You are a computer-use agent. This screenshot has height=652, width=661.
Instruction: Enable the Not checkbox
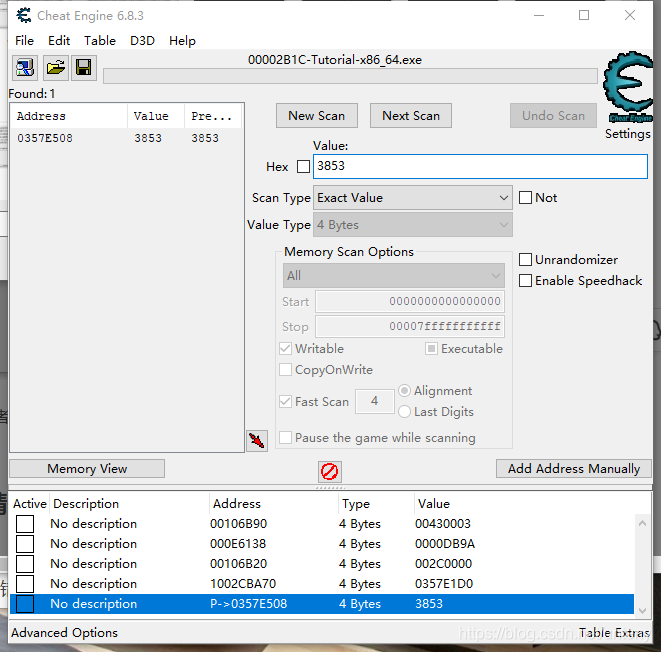tap(525, 198)
